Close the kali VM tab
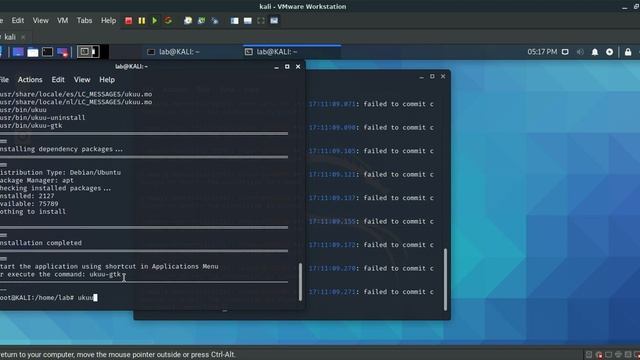The width and height of the screenshot is (640, 360). pos(23,37)
